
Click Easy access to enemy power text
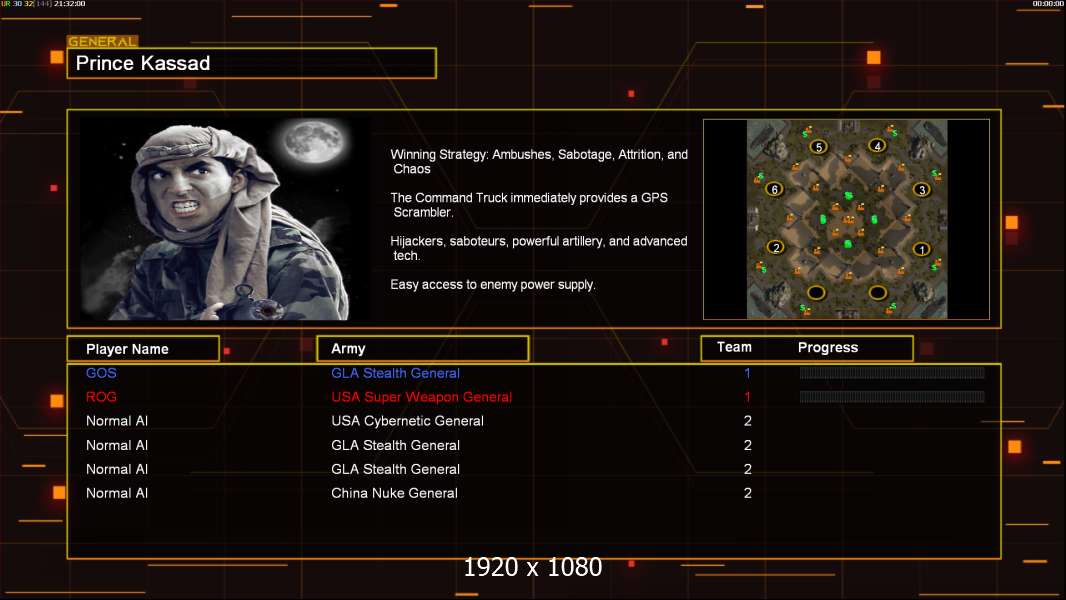pyautogui.click(x=493, y=285)
